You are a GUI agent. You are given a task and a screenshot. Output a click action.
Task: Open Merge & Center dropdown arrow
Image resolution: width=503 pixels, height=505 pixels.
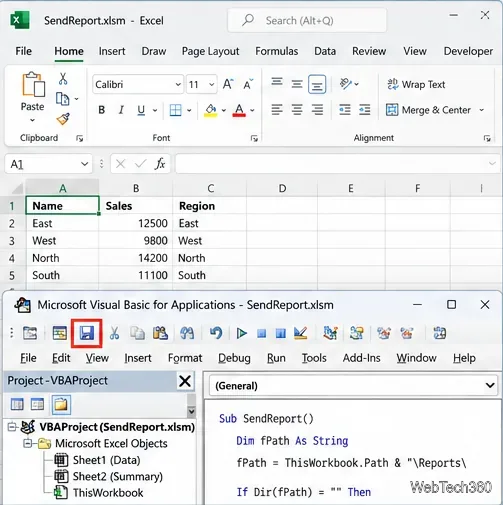[x=482, y=110]
